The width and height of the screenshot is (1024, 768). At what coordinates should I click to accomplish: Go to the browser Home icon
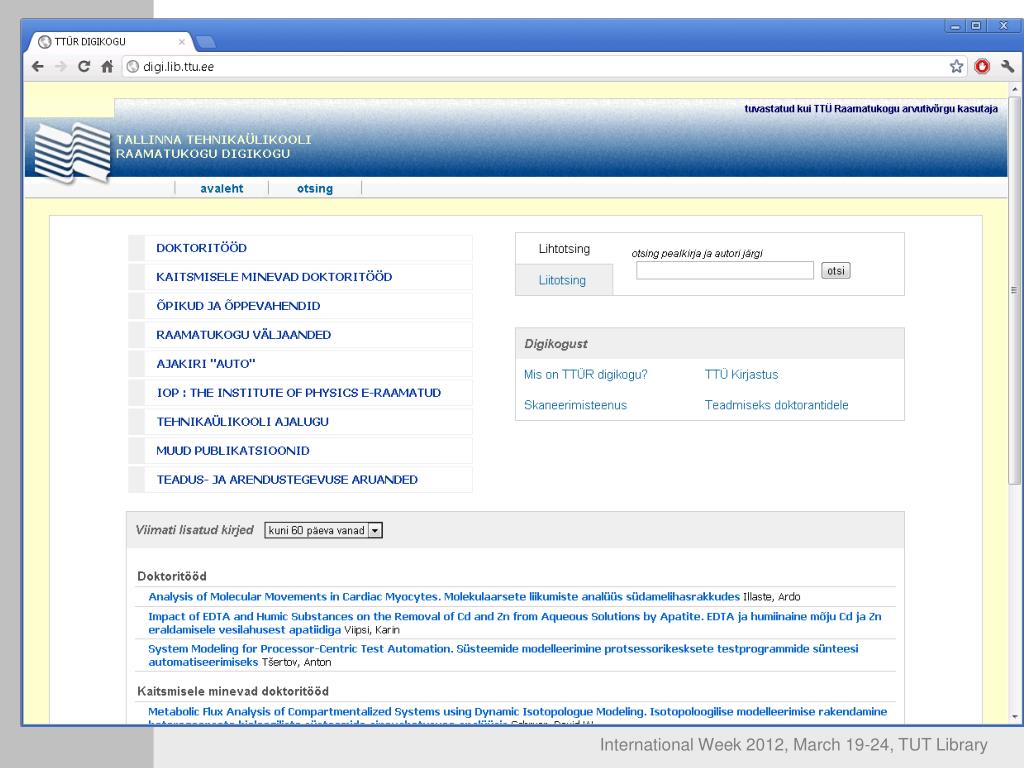(x=107, y=67)
